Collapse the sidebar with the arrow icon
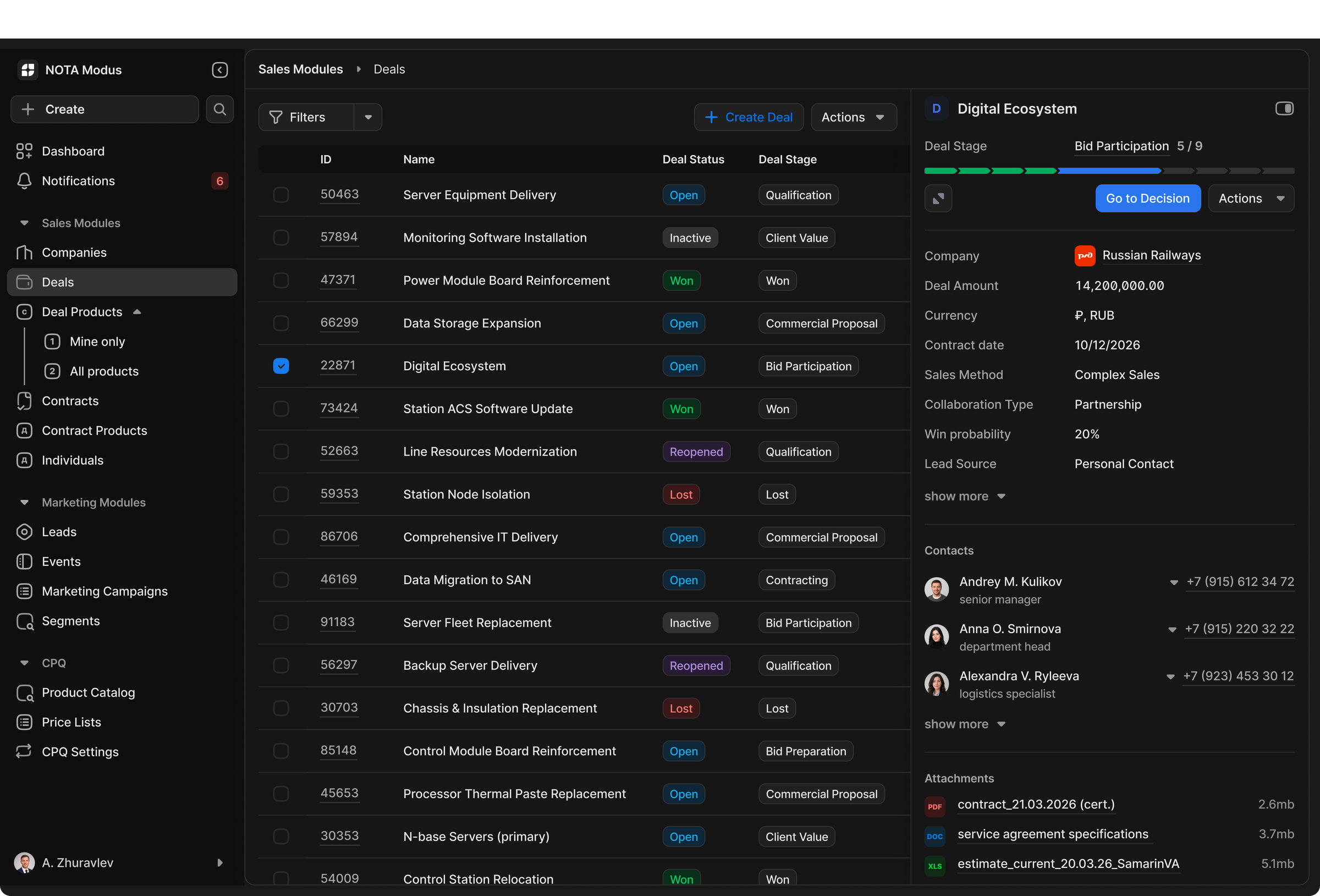The width and height of the screenshot is (1320, 896). (x=220, y=70)
